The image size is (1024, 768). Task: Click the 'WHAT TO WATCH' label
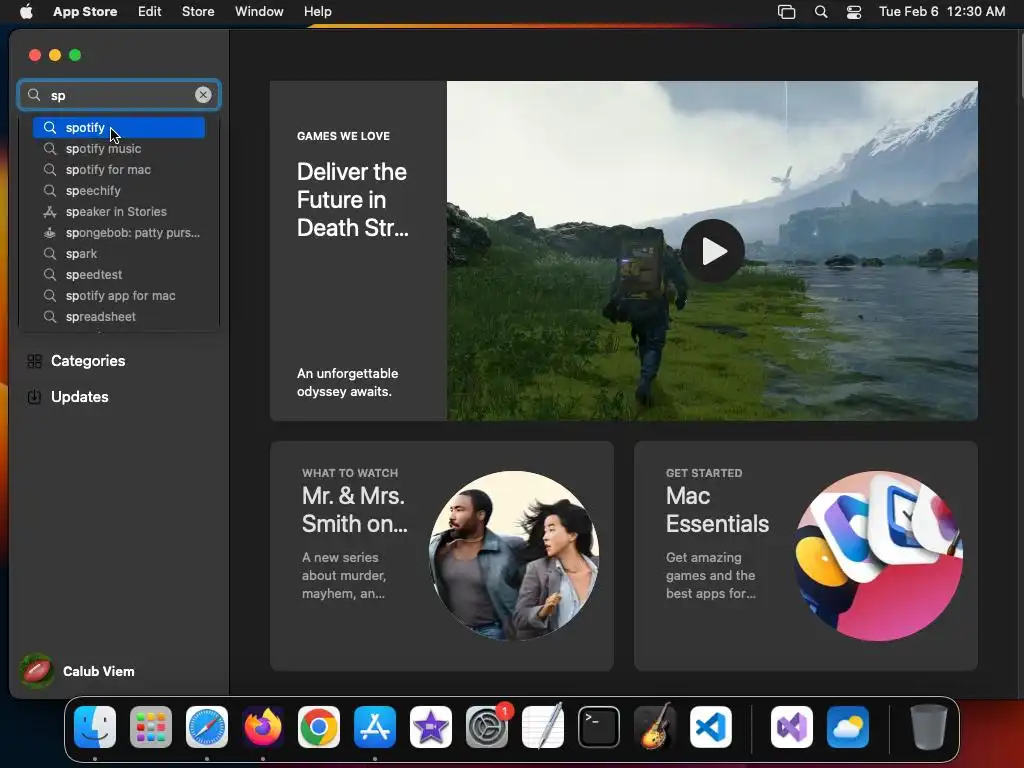click(x=350, y=473)
